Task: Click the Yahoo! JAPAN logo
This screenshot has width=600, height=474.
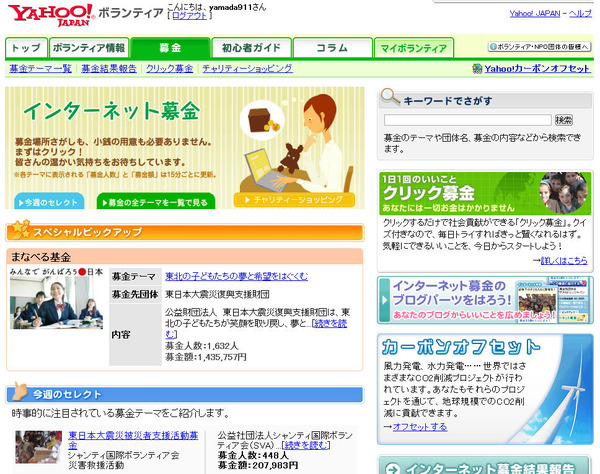Action: [x=51, y=15]
